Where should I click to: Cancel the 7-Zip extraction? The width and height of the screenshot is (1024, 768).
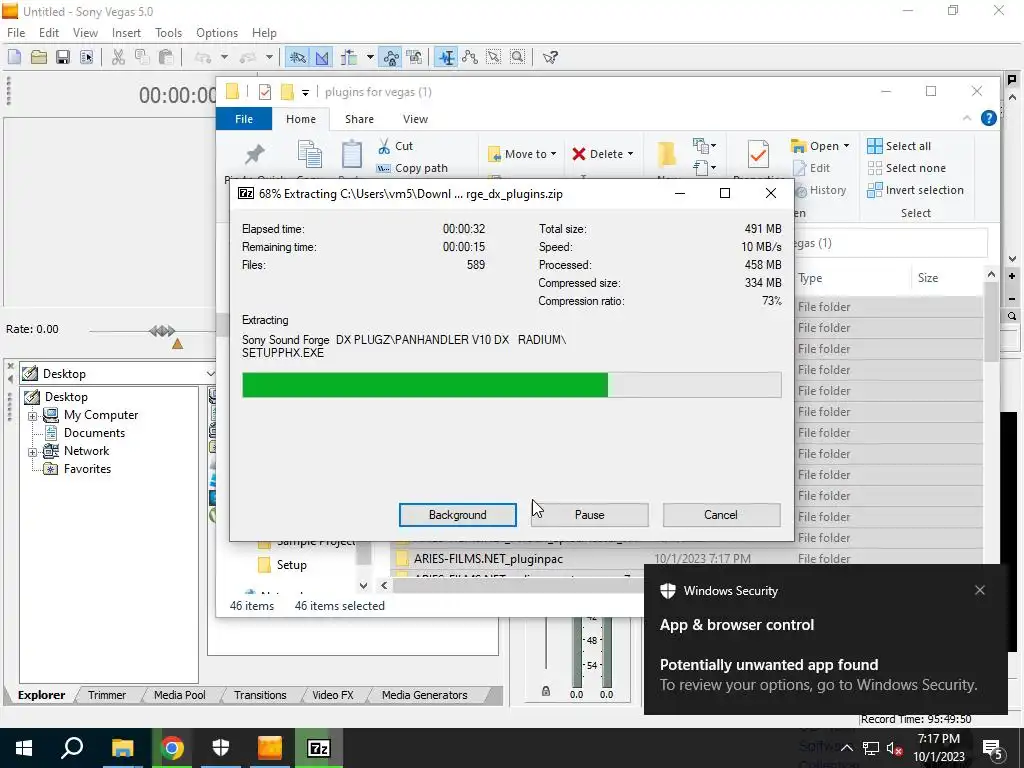click(x=721, y=515)
